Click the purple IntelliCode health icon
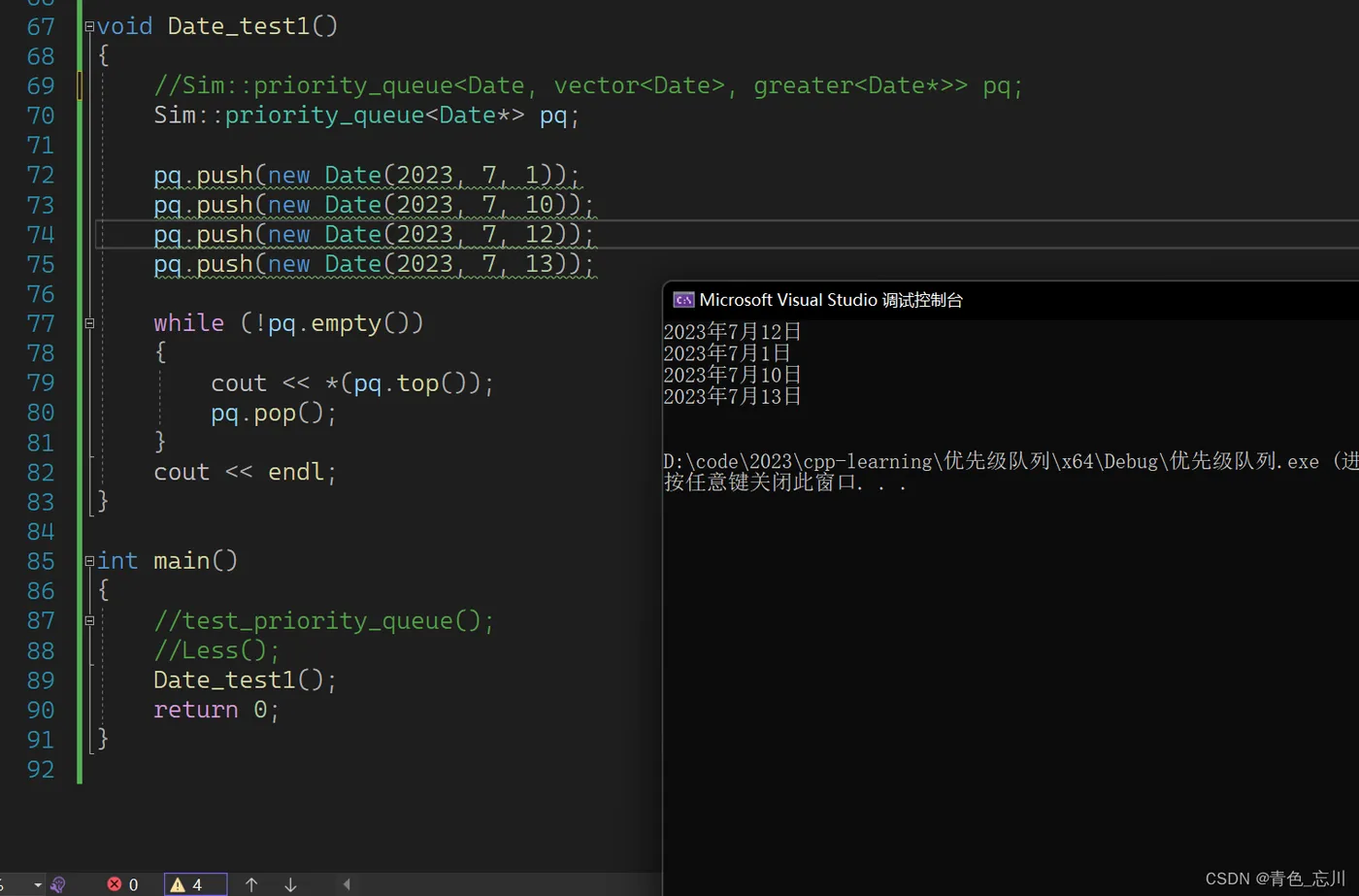 tap(58, 884)
